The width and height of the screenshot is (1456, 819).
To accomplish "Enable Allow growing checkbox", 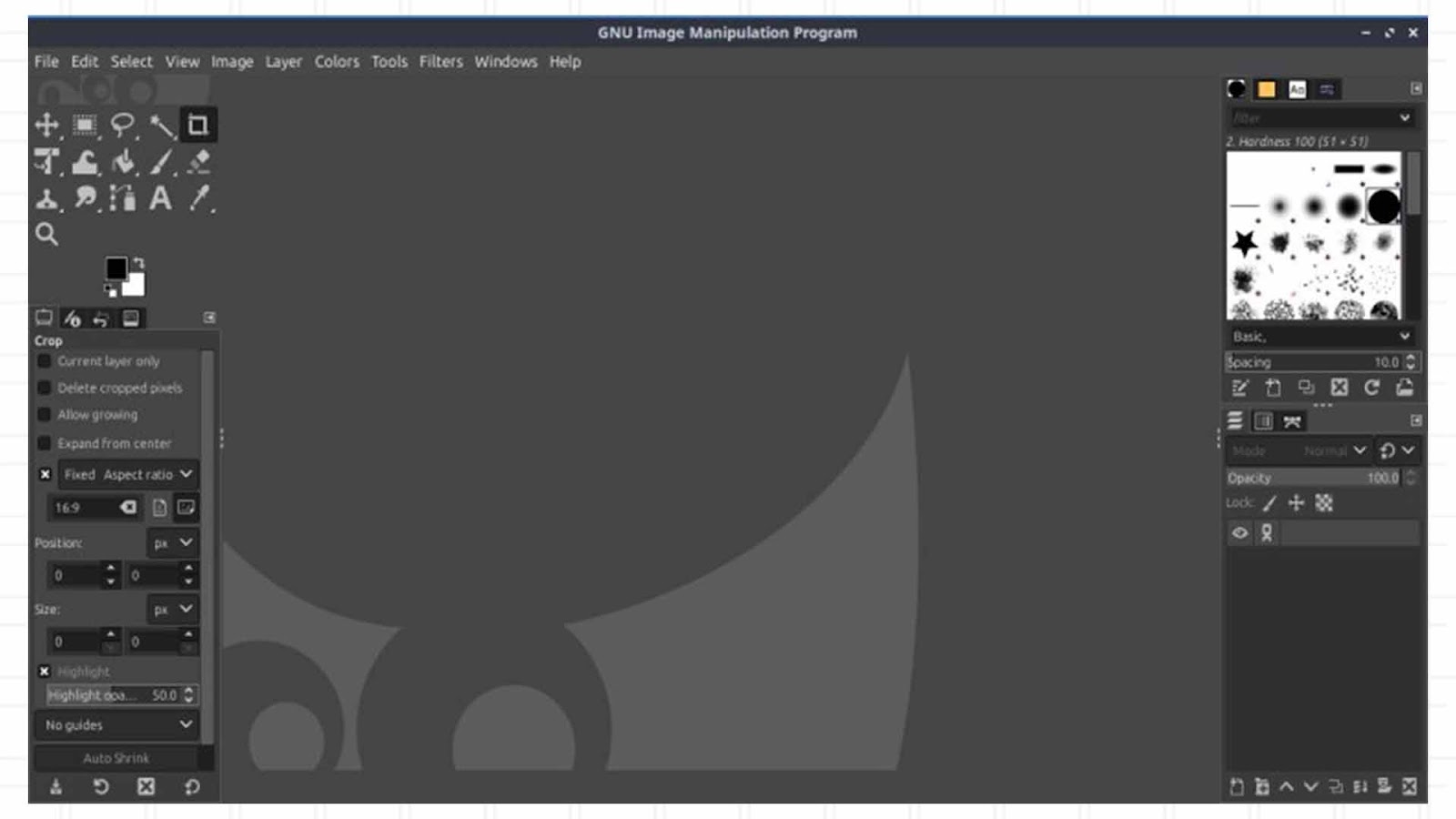I will 44,415.
